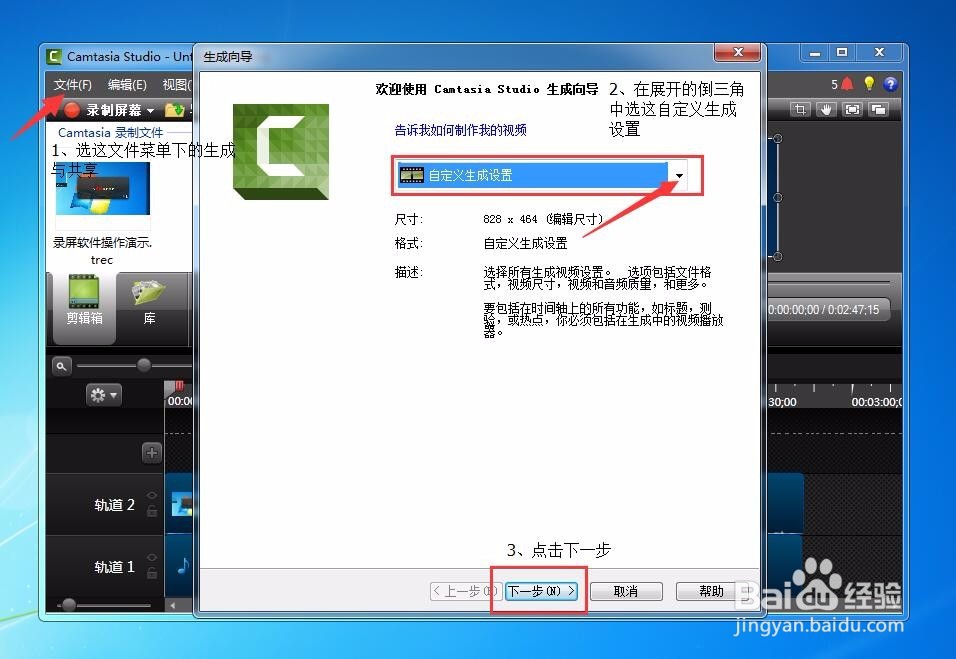Click the 帮助 (Help) button
Screen dimensions: 956x659
pos(711,591)
